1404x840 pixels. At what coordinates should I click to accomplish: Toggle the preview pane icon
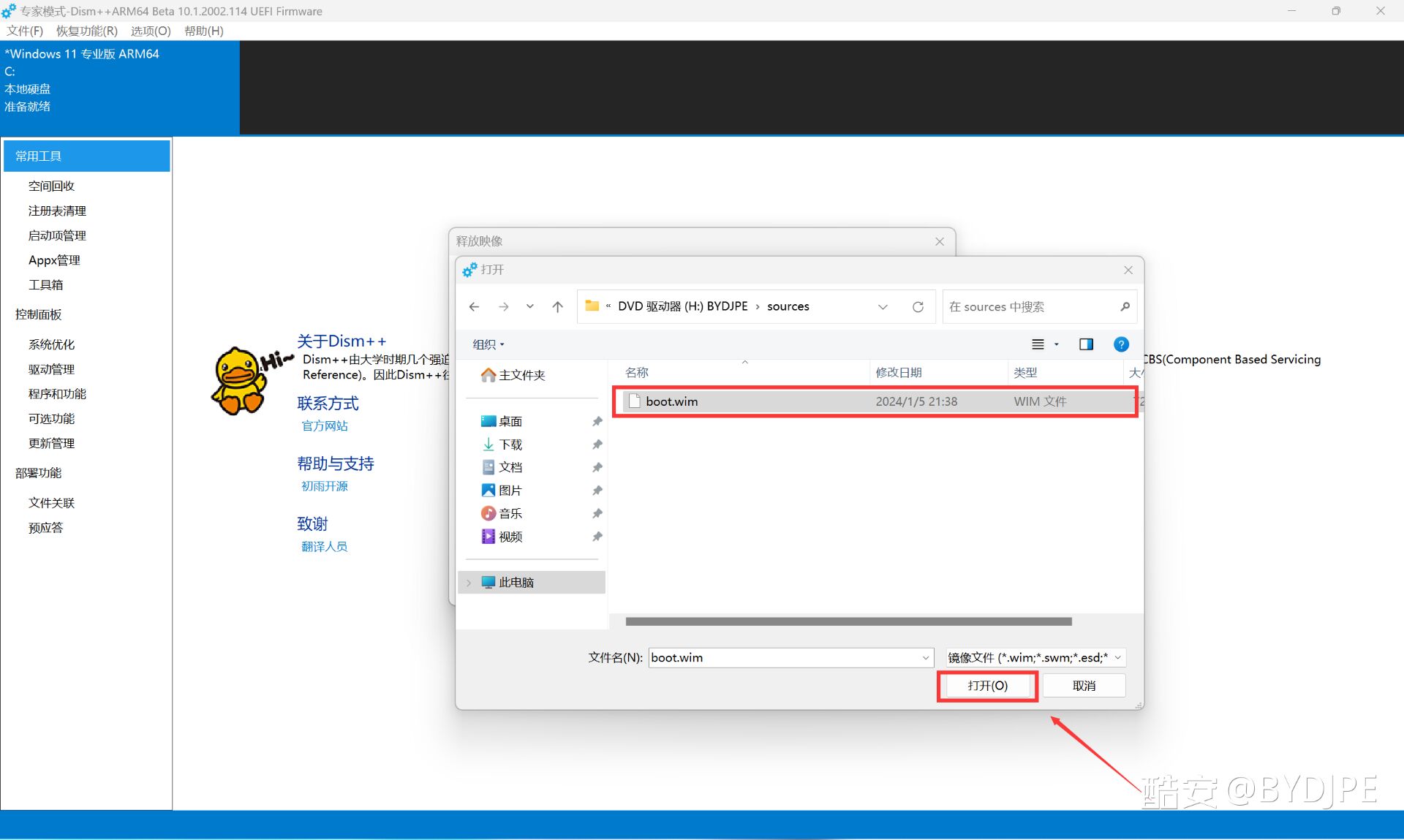(1086, 344)
